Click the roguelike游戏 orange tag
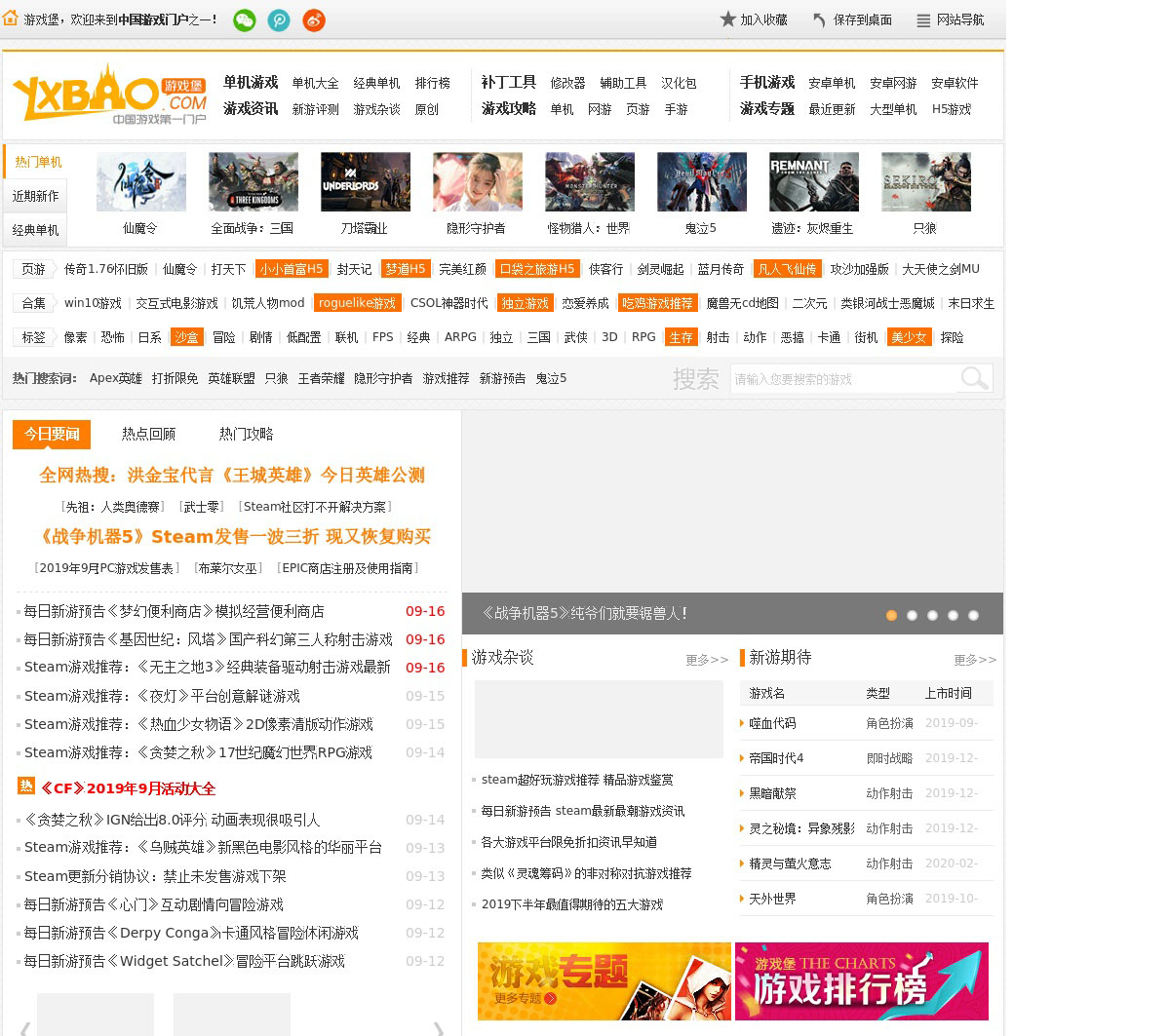Screen dimensions: 1170x1036 point(357,303)
